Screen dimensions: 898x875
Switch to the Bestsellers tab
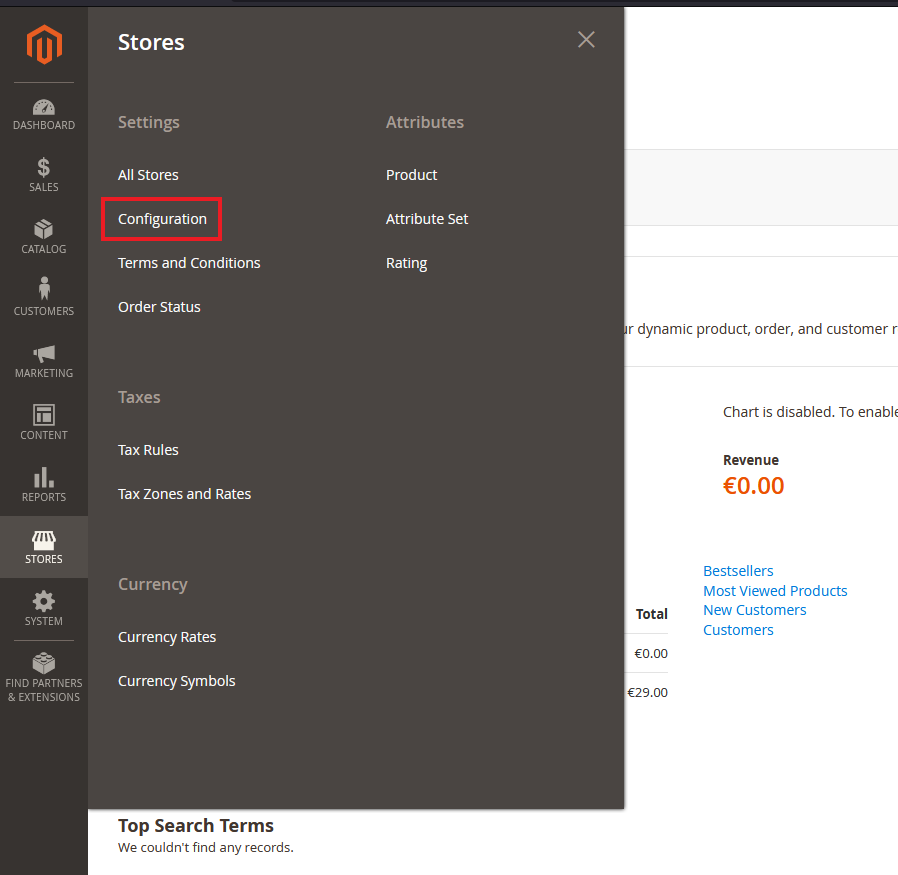(x=738, y=571)
